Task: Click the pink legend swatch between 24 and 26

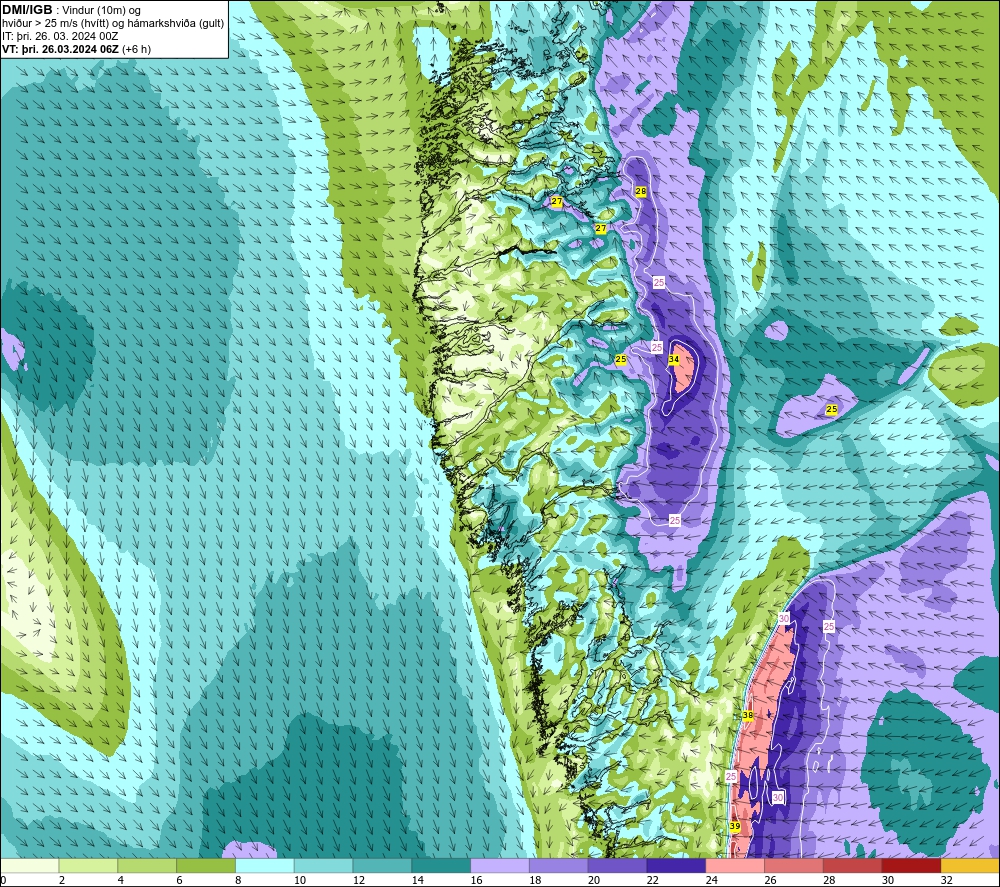Action: (735, 865)
